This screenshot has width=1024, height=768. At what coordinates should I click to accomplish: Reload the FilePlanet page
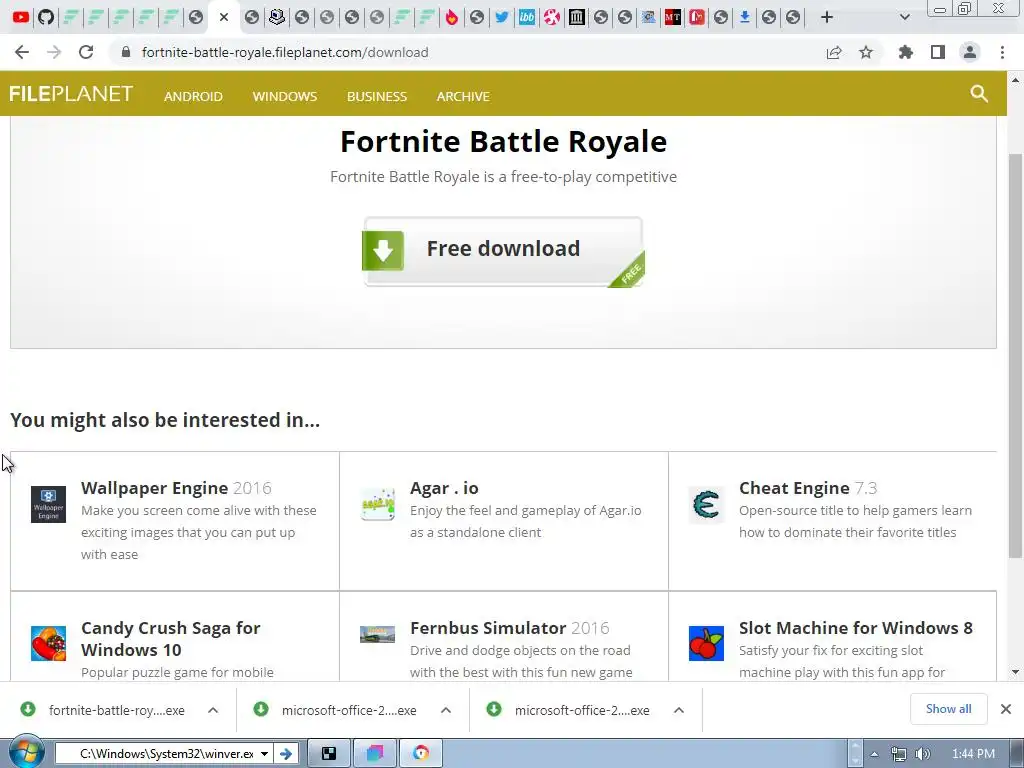86,52
